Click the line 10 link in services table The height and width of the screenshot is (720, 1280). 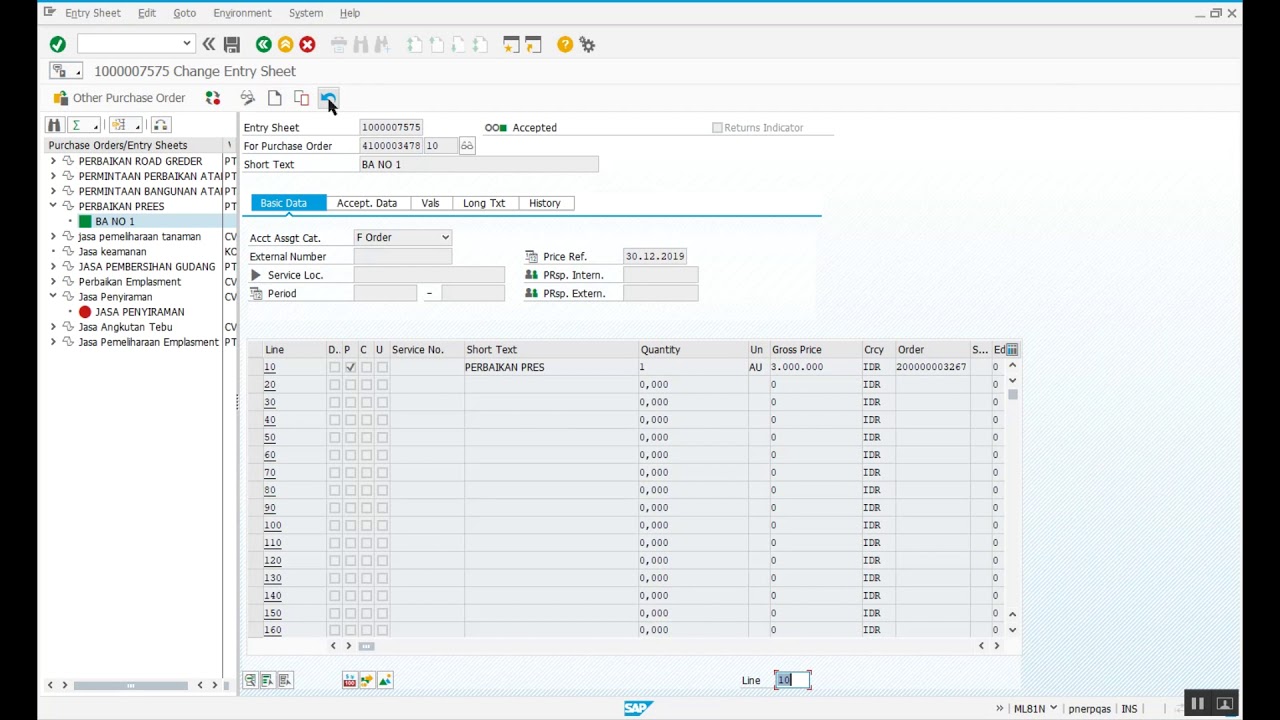270,368
